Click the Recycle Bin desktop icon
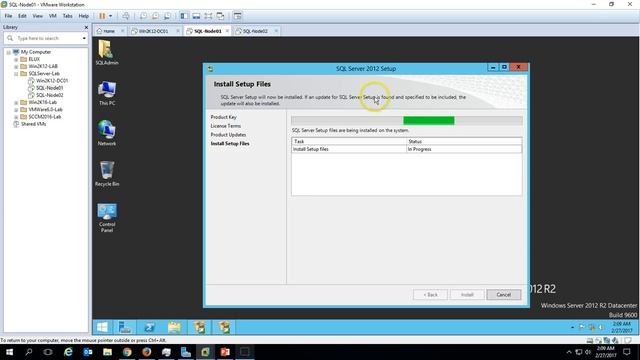640x360 pixels. [x=107, y=173]
